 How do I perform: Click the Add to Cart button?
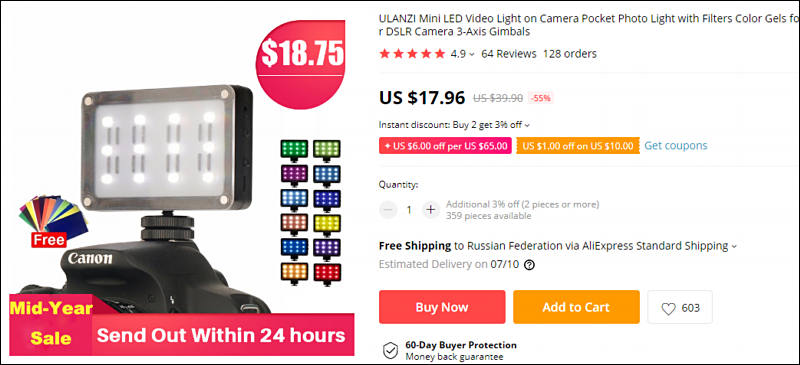pyautogui.click(x=576, y=307)
